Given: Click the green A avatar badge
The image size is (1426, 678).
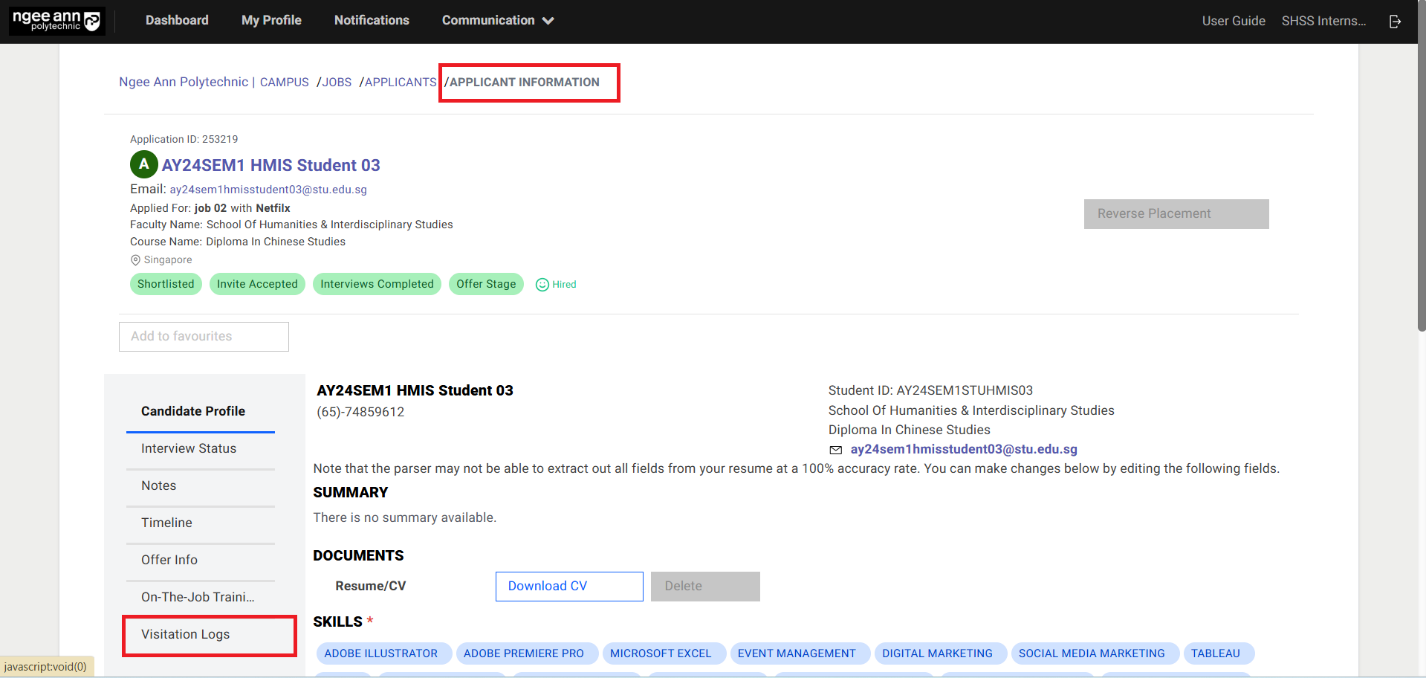Looking at the screenshot, I should pyautogui.click(x=143, y=164).
